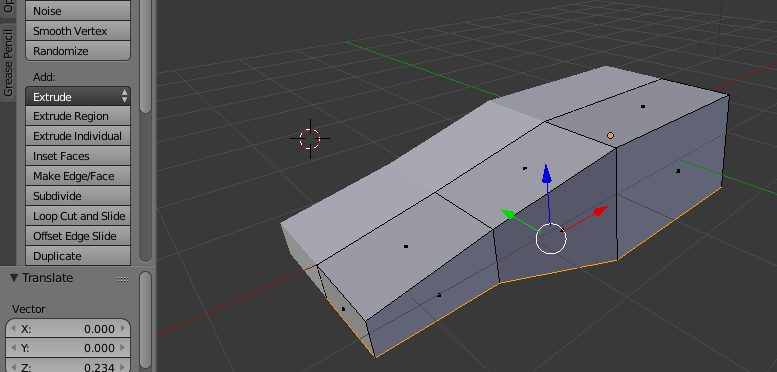Click the Z vector value field
The height and width of the screenshot is (372, 777).
pyautogui.click(x=68, y=366)
